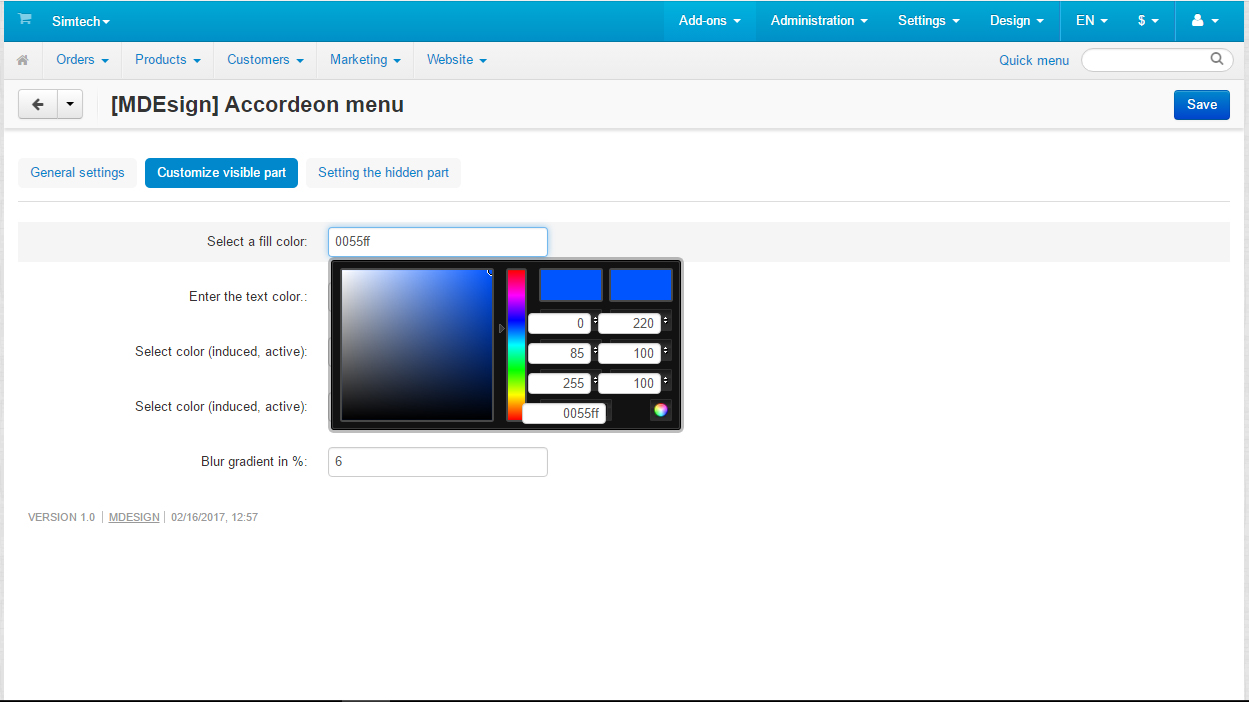Click the stepper beside red value 0
This screenshot has height=702, width=1249.
point(596,322)
